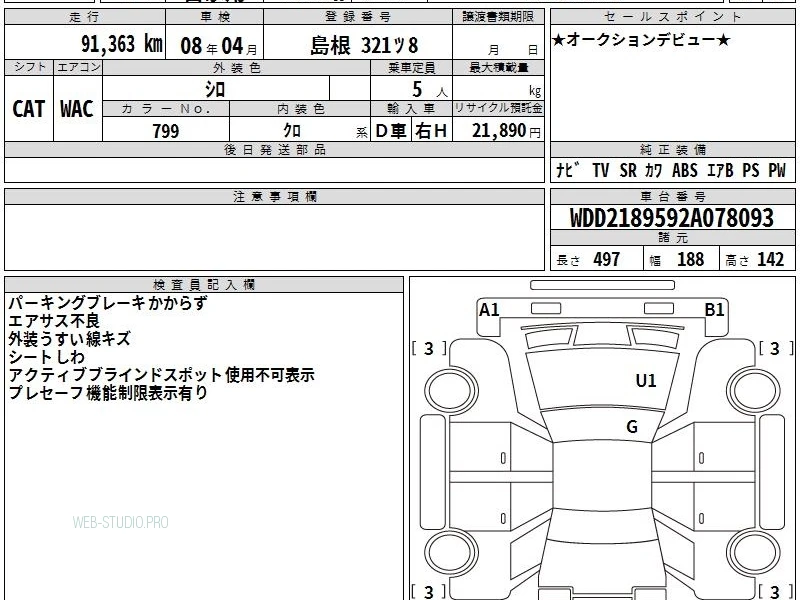
Task: Click recycle deposit 21,890円
Action: click(506, 131)
